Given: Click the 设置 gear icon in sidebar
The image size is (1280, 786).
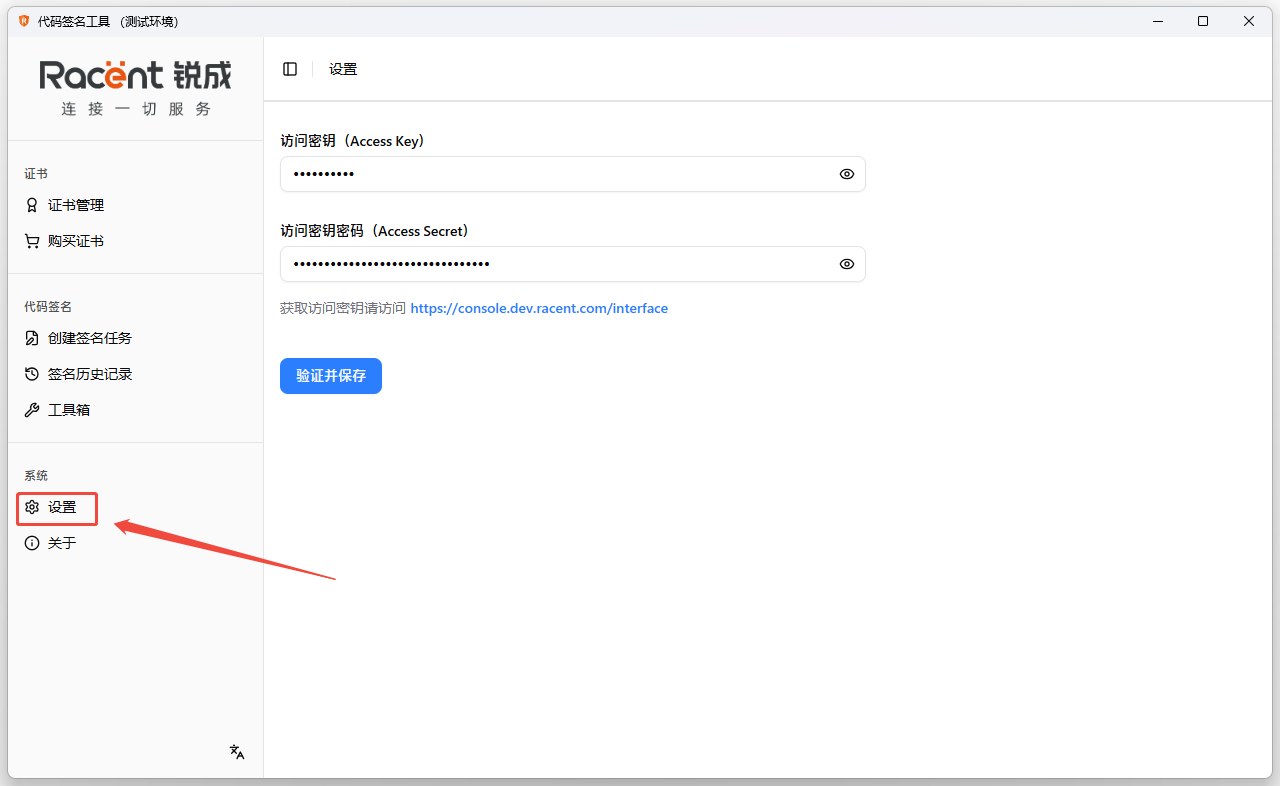Looking at the screenshot, I should click(32, 507).
